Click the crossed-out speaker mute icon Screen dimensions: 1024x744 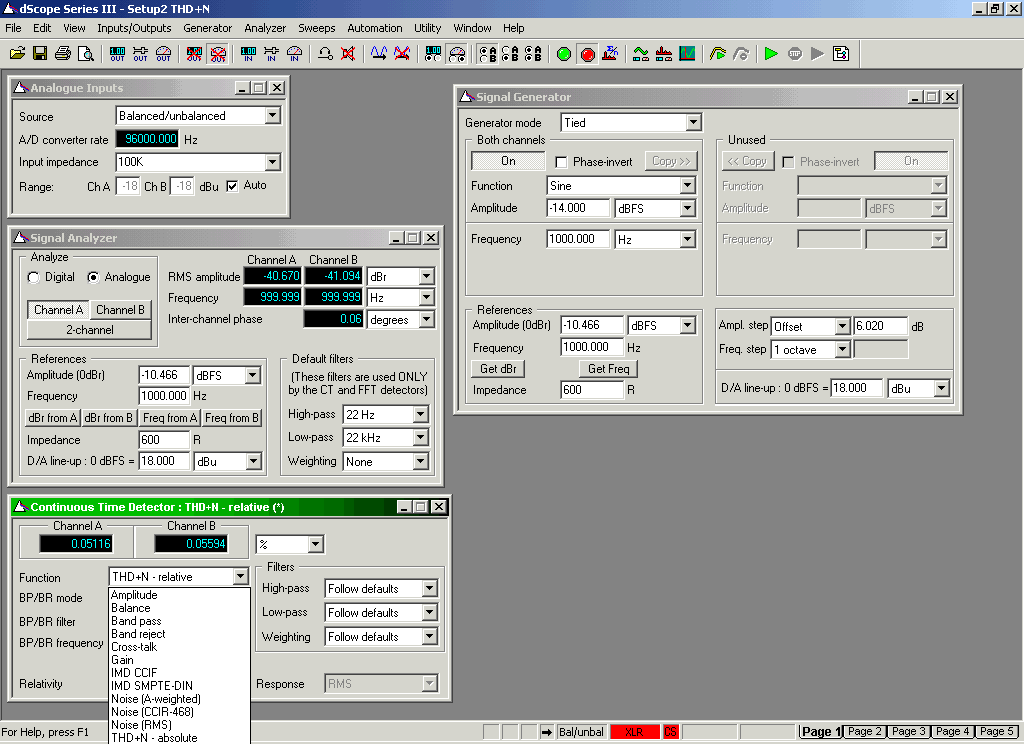coord(348,54)
